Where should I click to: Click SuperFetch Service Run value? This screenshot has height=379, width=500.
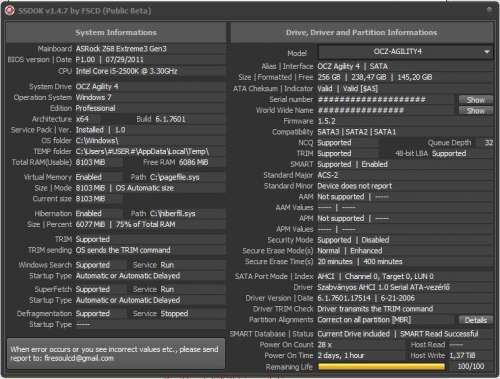(x=167, y=289)
